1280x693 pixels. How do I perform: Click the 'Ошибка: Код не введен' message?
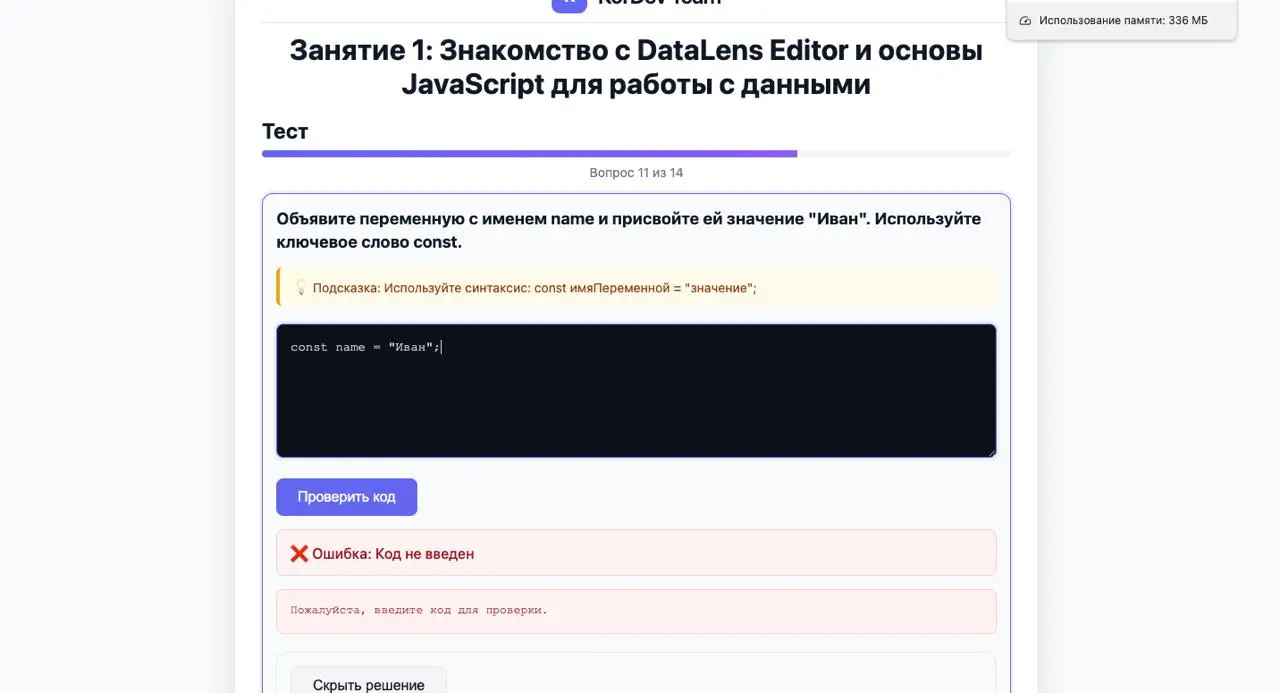[x=393, y=553]
